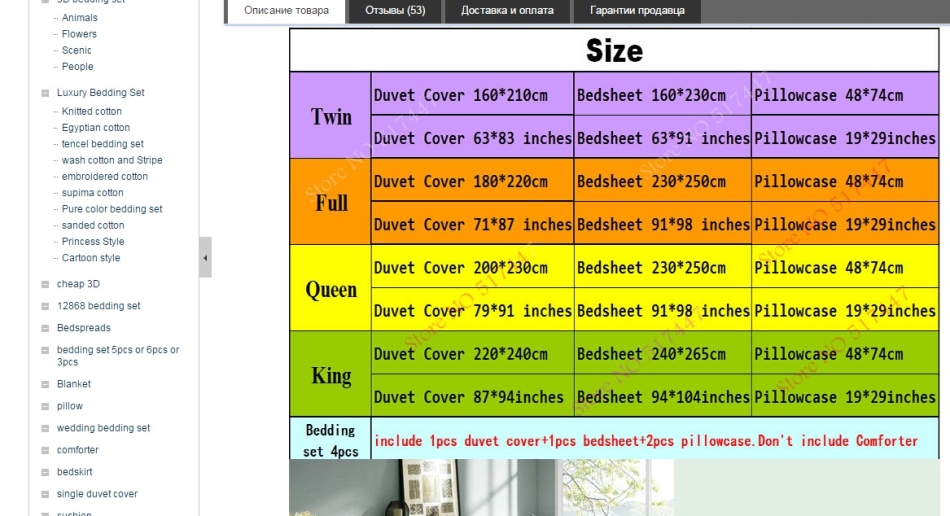This screenshot has width=950, height=516.
Task: Go to Princess Style bedding link
Action: (x=93, y=242)
